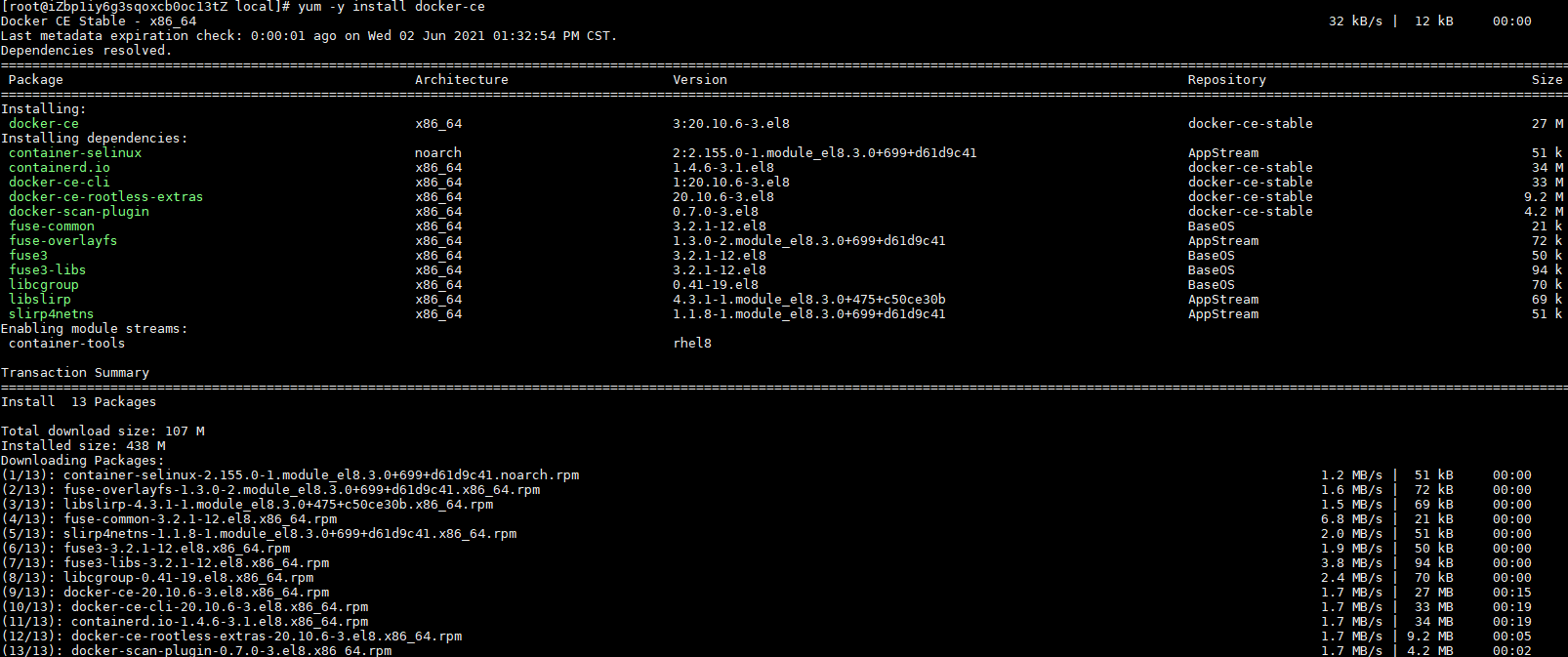Select the slirp4netns dependency name
1568x657 pixels.
[x=52, y=314]
